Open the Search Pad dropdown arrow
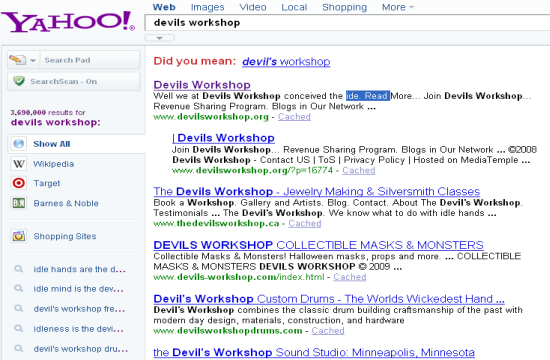 pos(33,60)
